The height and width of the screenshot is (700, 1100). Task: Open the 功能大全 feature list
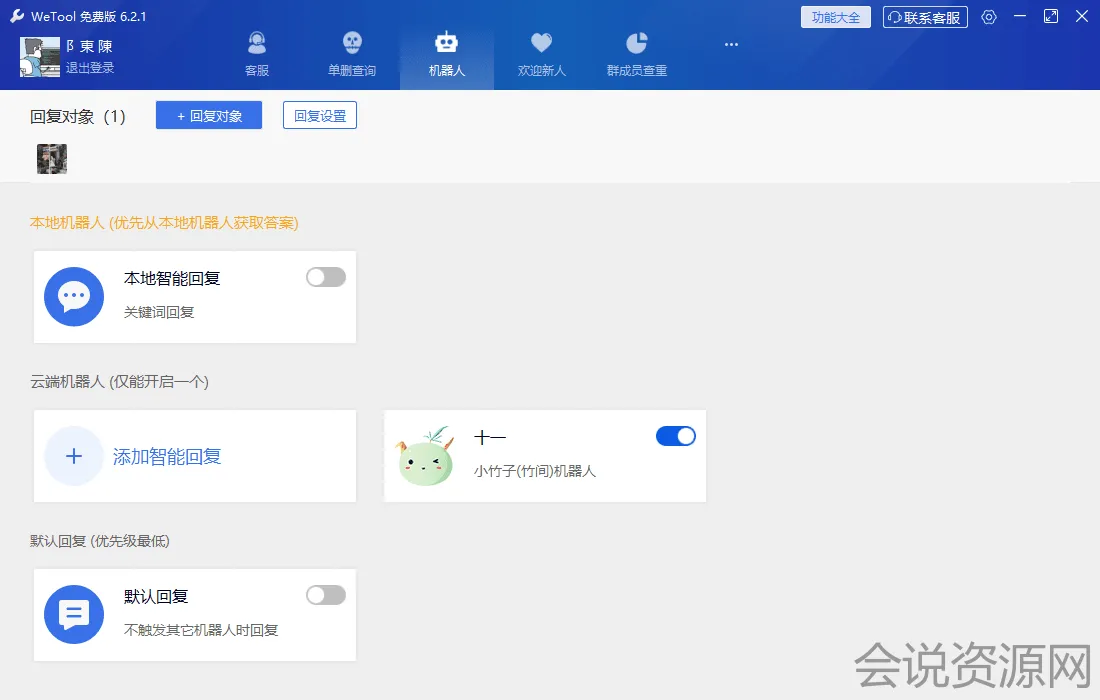836,17
